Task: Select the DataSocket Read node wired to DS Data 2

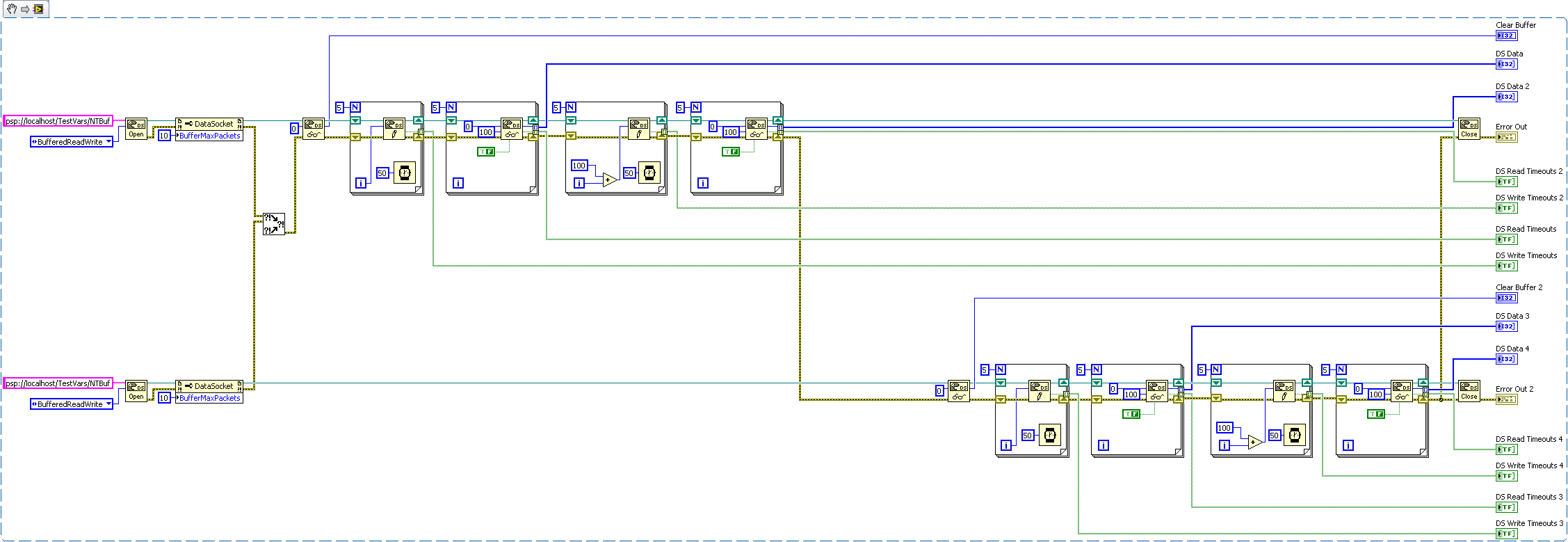Action: (757, 129)
